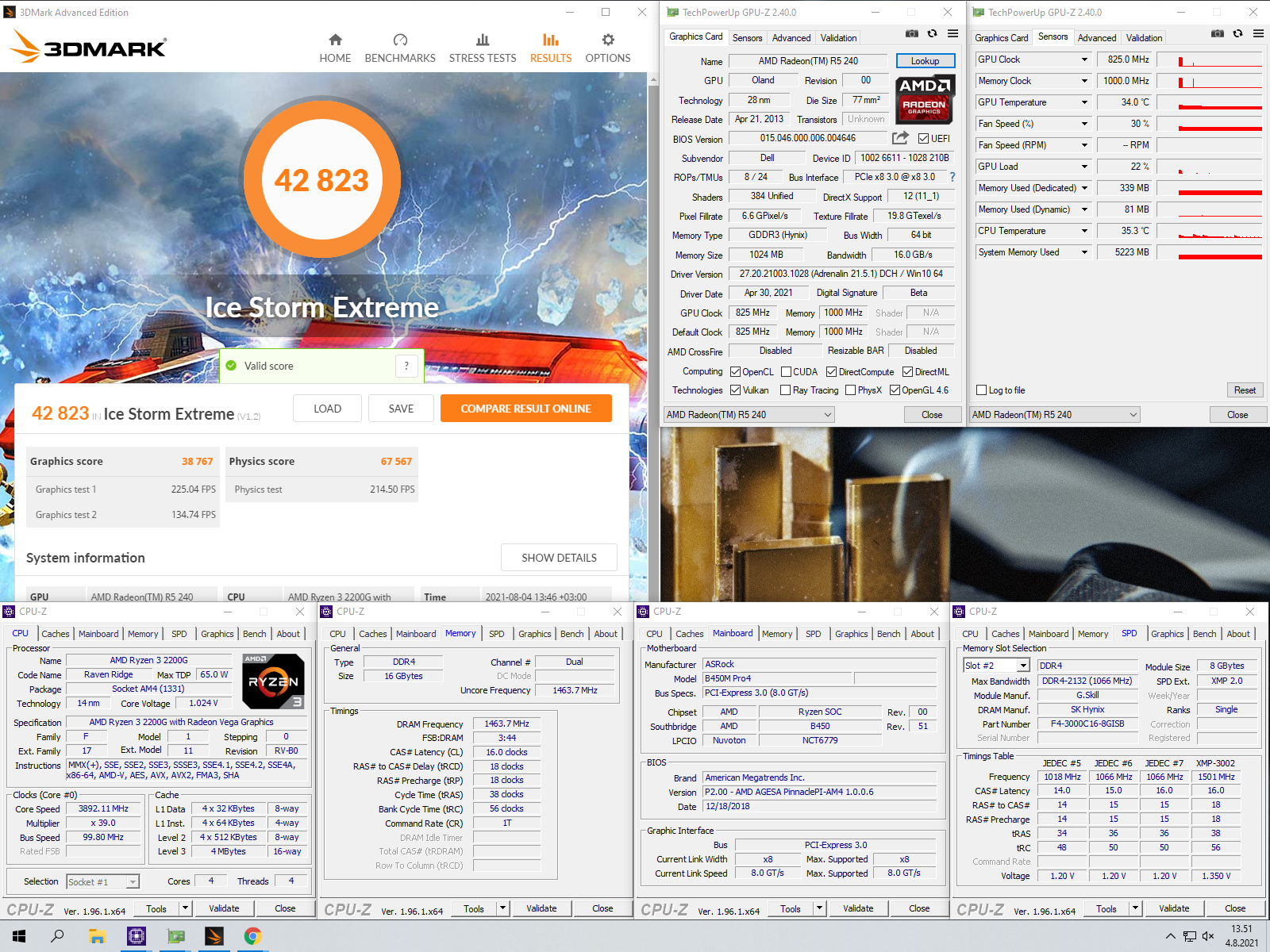The width and height of the screenshot is (1270, 952).
Task: Enable Log to file in GPU-Z Sensors
Action: tap(981, 390)
